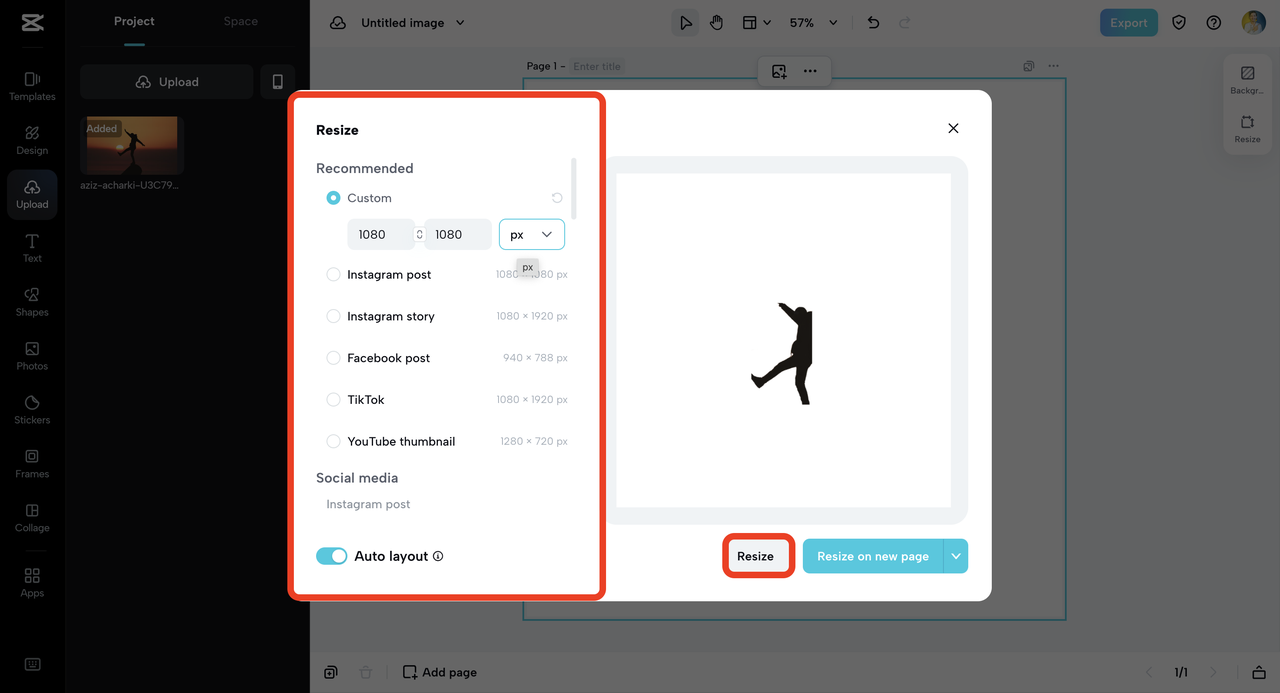The image size is (1280, 693).
Task: Click the copy page icon at bottom left
Action: (x=331, y=672)
